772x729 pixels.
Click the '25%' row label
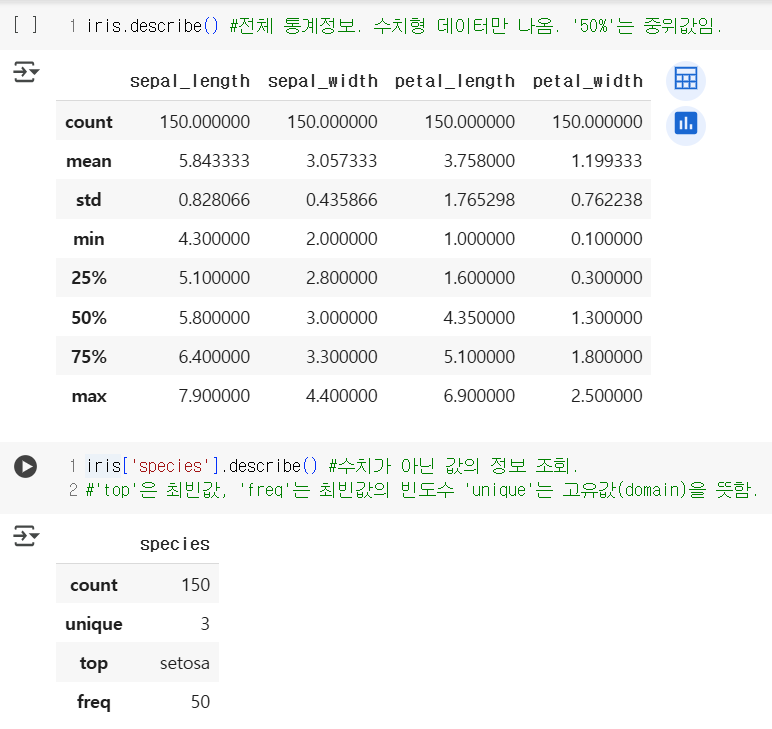click(89, 278)
